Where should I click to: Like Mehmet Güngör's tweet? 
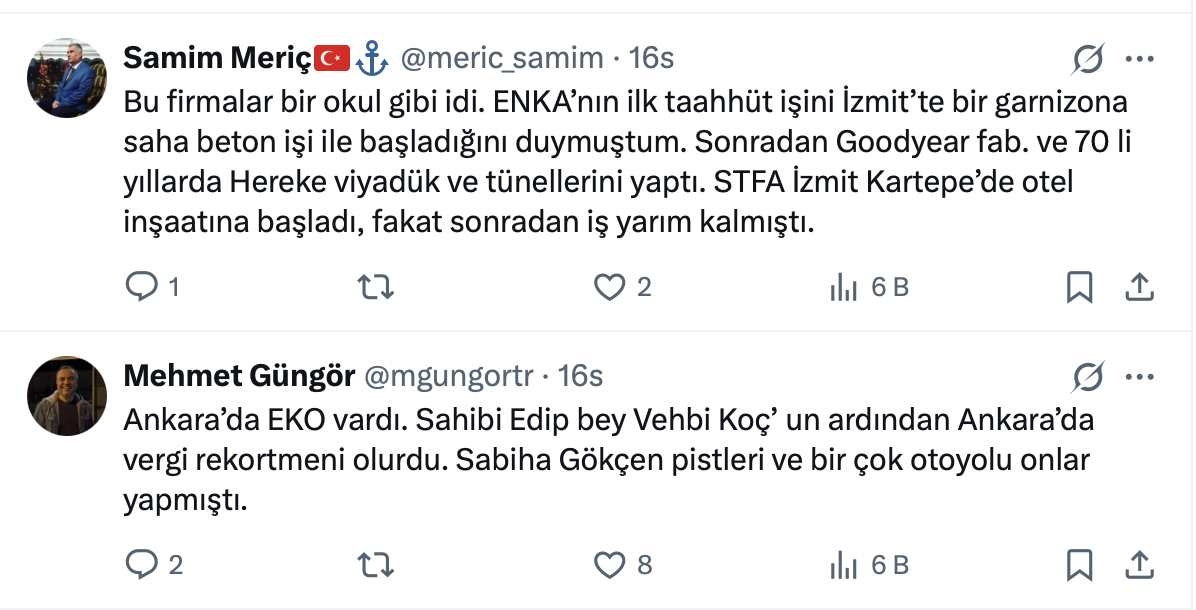(x=609, y=565)
